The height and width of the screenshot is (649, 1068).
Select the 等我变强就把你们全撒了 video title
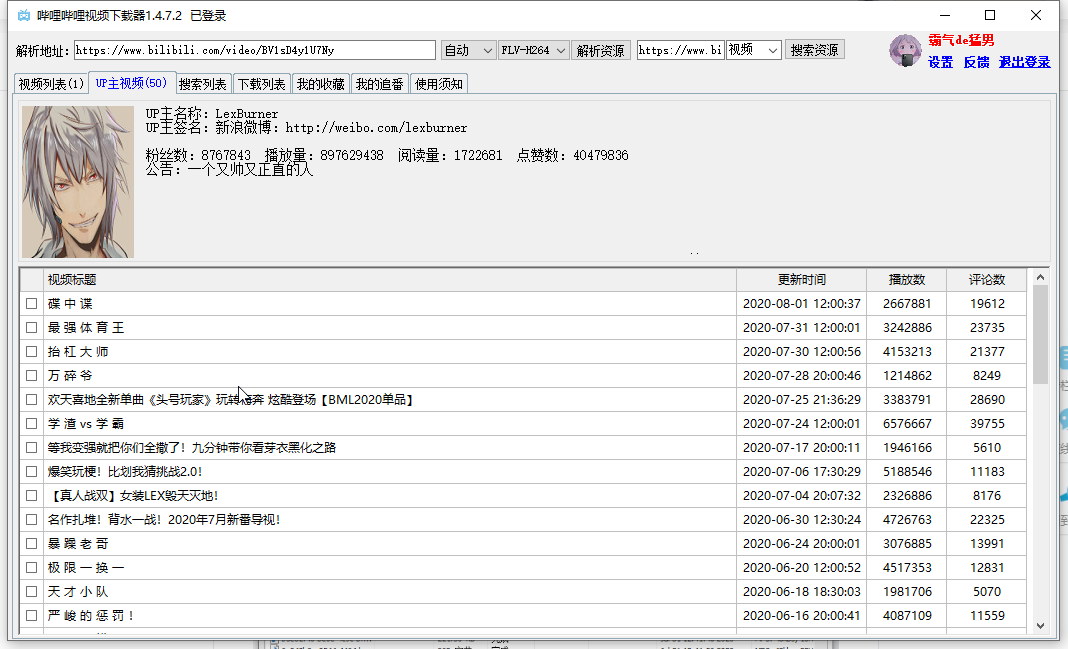(x=191, y=447)
